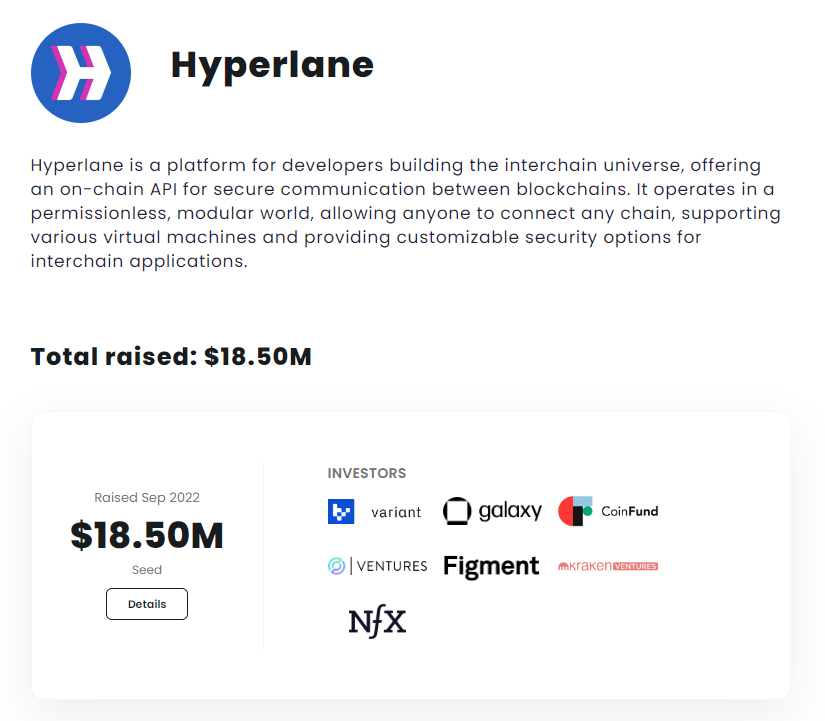Open the CoinFund investor logo
The width and height of the screenshot is (825, 721).
tap(608, 511)
